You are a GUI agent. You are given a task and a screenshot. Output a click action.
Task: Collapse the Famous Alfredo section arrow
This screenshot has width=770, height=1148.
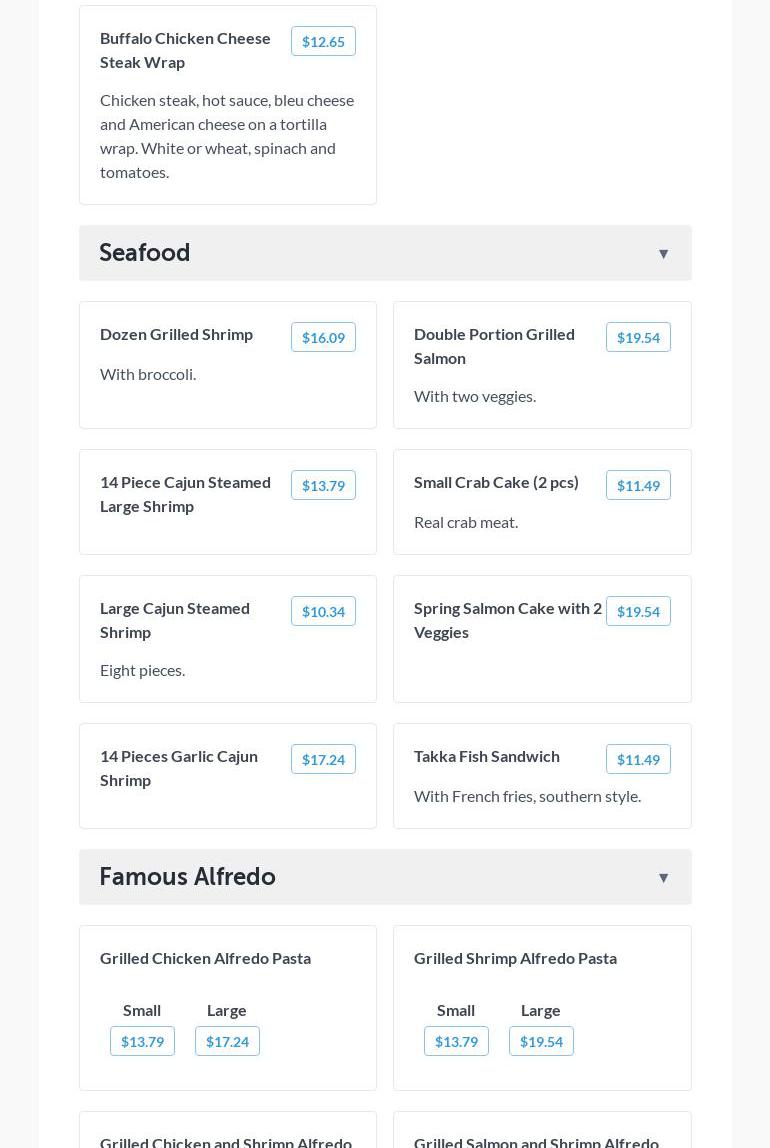(x=663, y=878)
